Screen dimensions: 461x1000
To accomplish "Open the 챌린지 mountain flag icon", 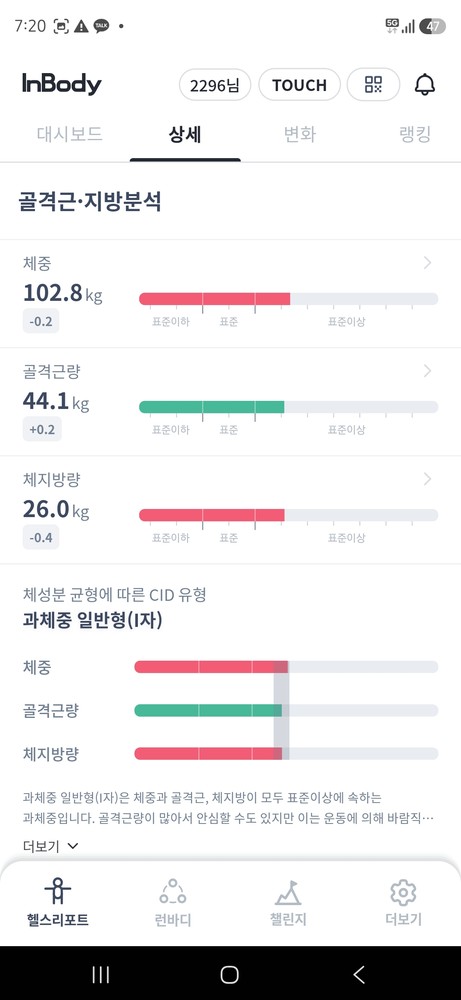I will click(x=288, y=892).
